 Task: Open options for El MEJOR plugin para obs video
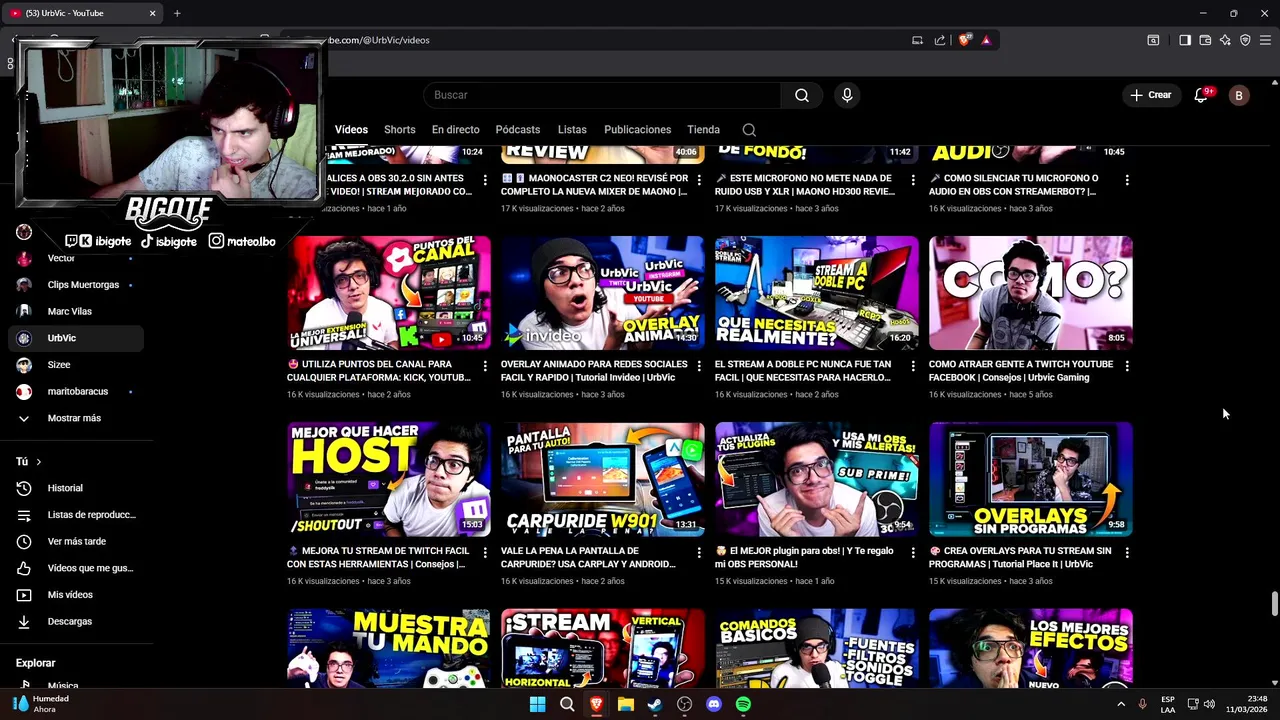pyautogui.click(x=913, y=552)
